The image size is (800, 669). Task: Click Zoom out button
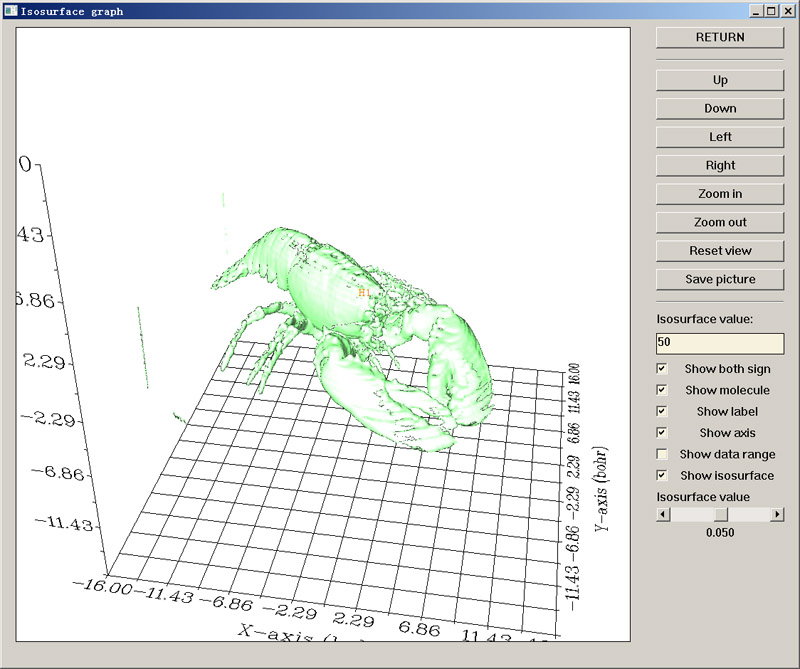[719, 222]
